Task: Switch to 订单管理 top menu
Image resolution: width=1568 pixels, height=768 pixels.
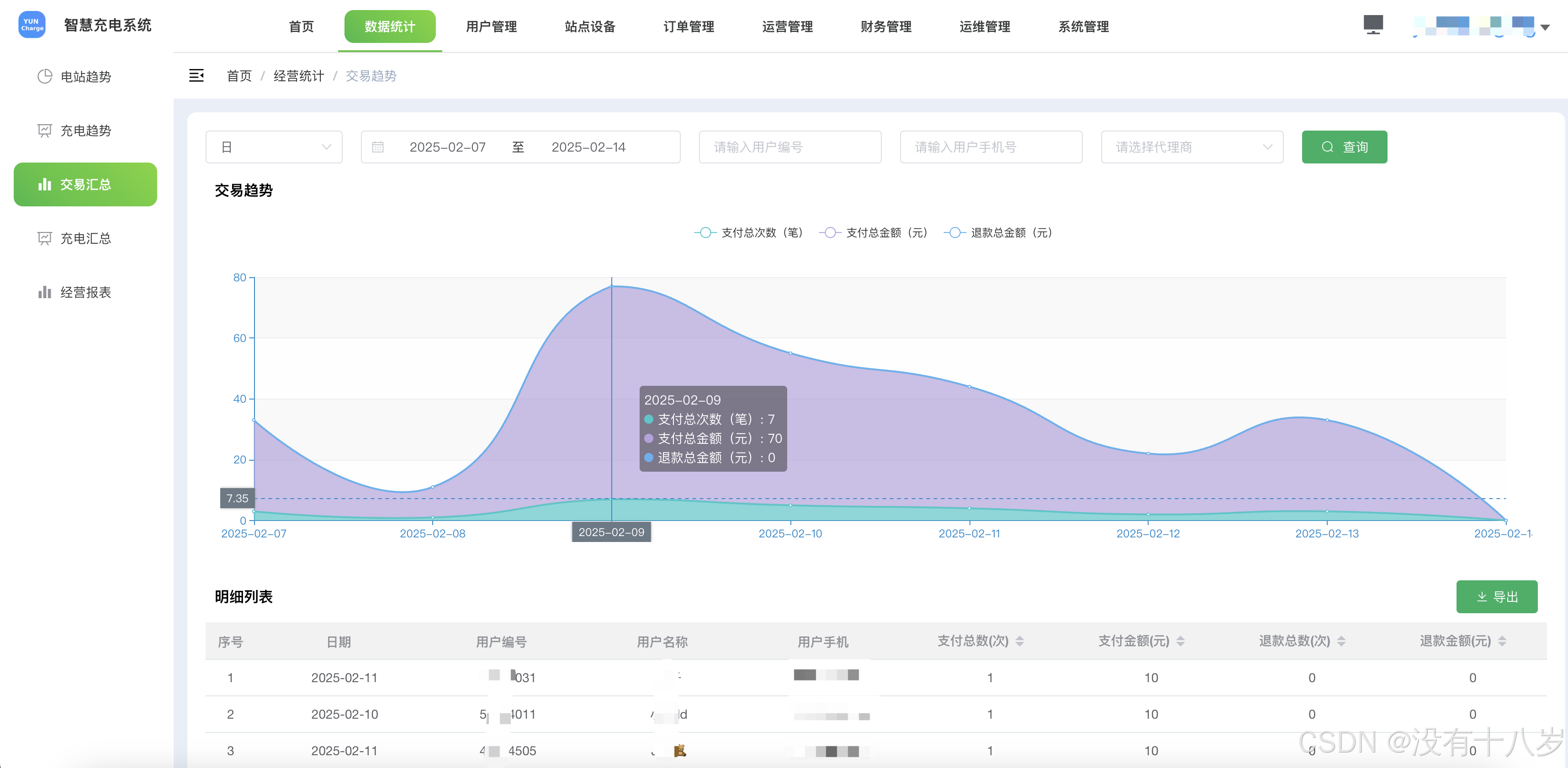Action: [x=689, y=27]
